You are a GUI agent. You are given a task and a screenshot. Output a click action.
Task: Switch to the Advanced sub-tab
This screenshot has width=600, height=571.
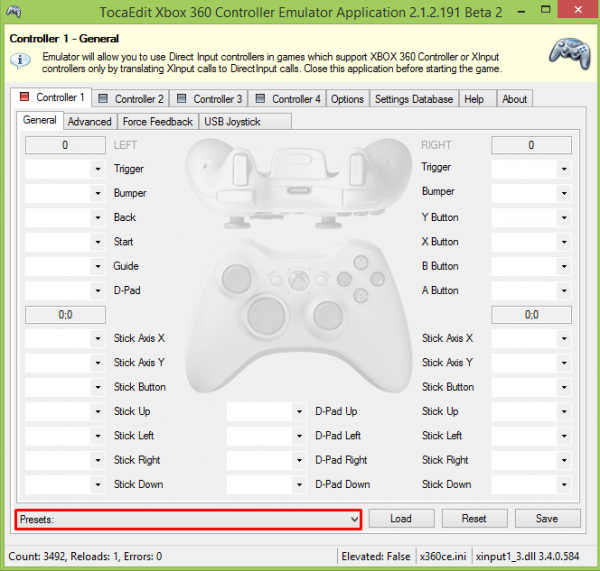90,121
